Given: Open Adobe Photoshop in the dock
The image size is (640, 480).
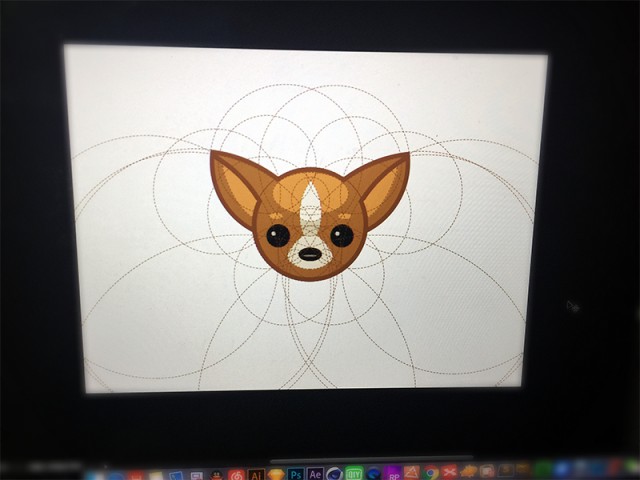Looking at the screenshot, I should tap(296, 475).
